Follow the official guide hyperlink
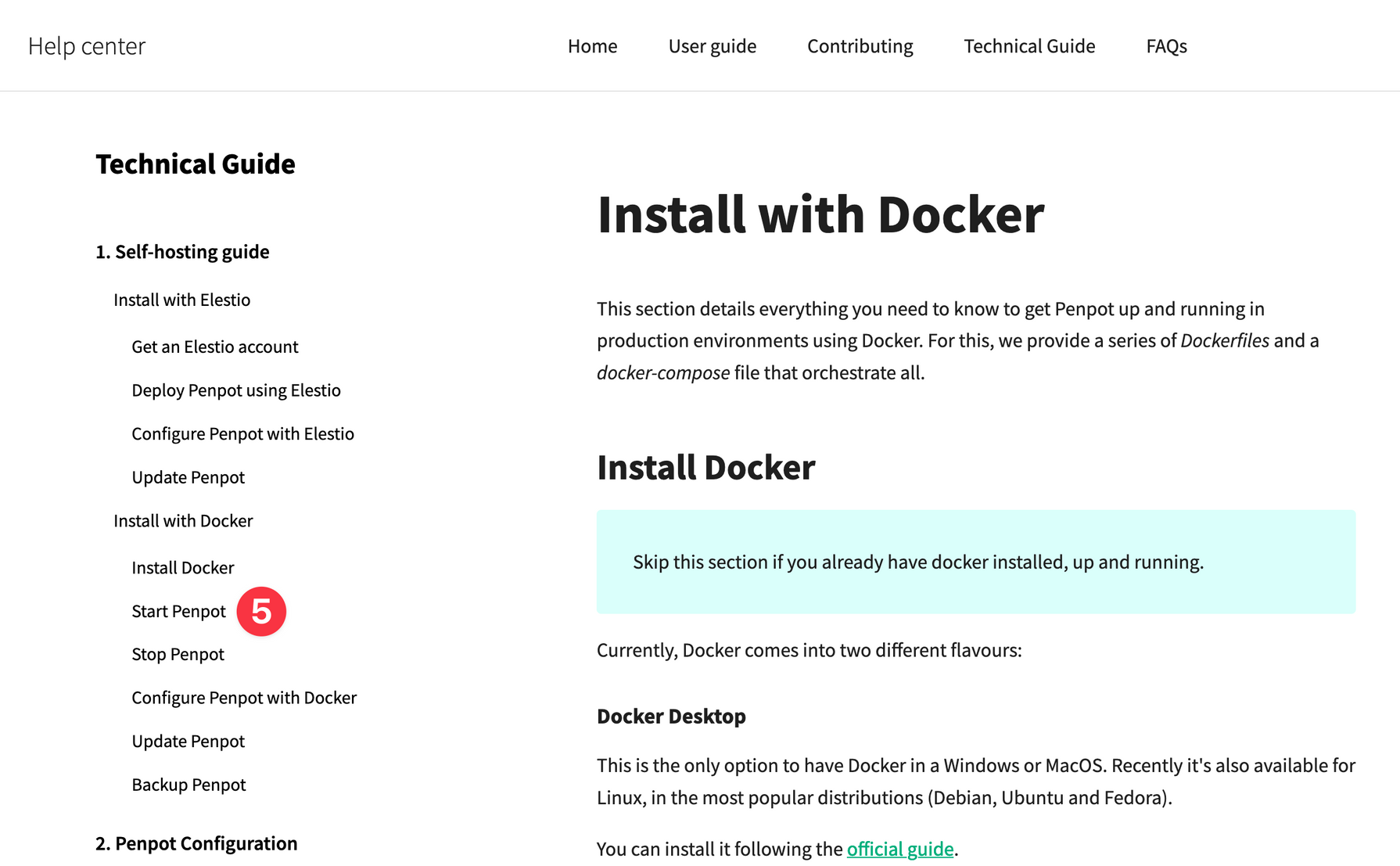 900,848
